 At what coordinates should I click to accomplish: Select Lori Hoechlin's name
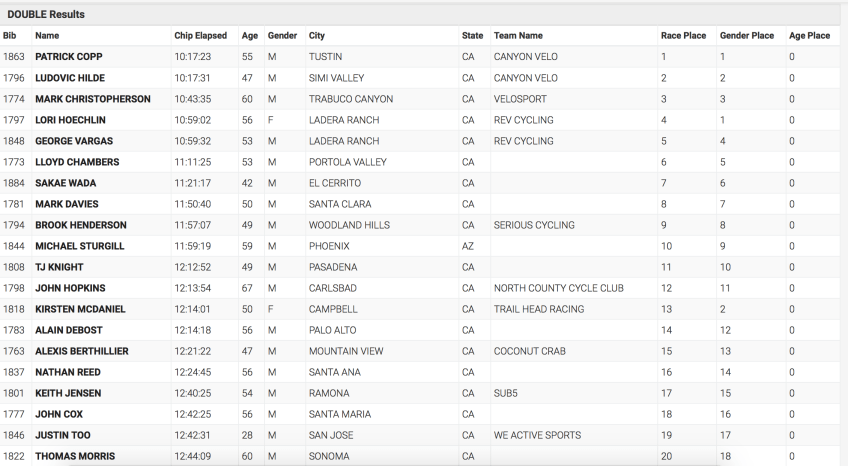[x=70, y=120]
